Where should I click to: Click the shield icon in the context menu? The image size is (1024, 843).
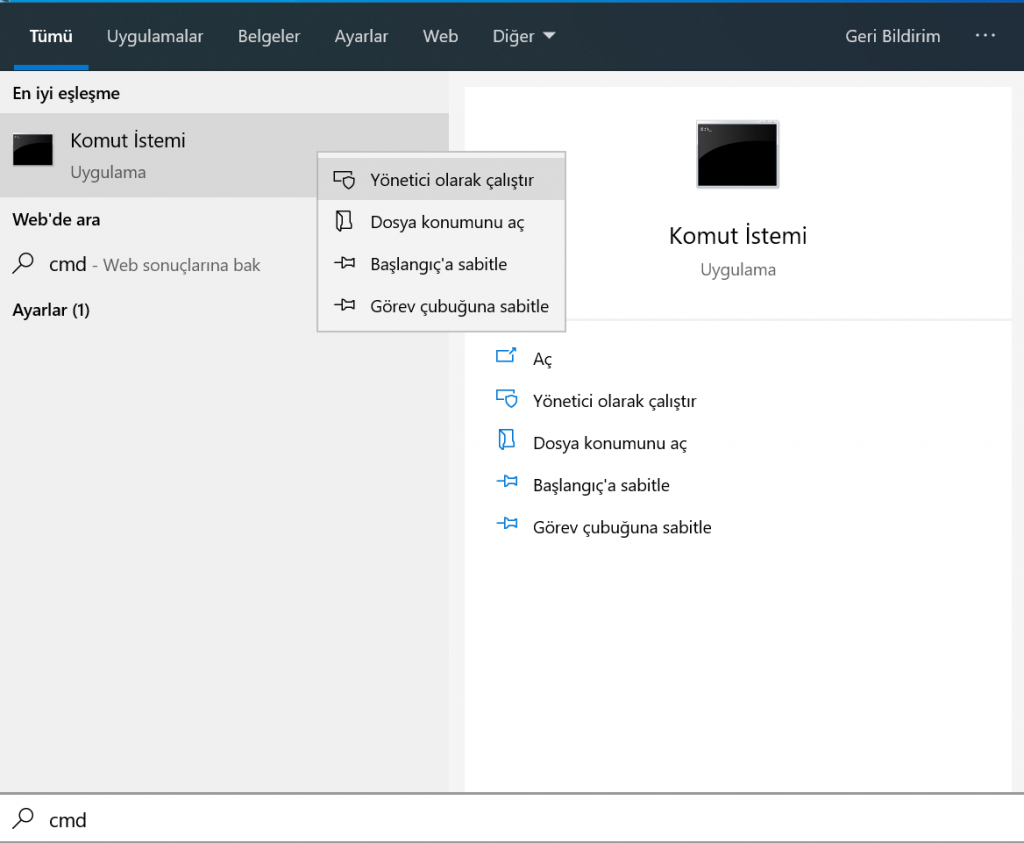(344, 181)
